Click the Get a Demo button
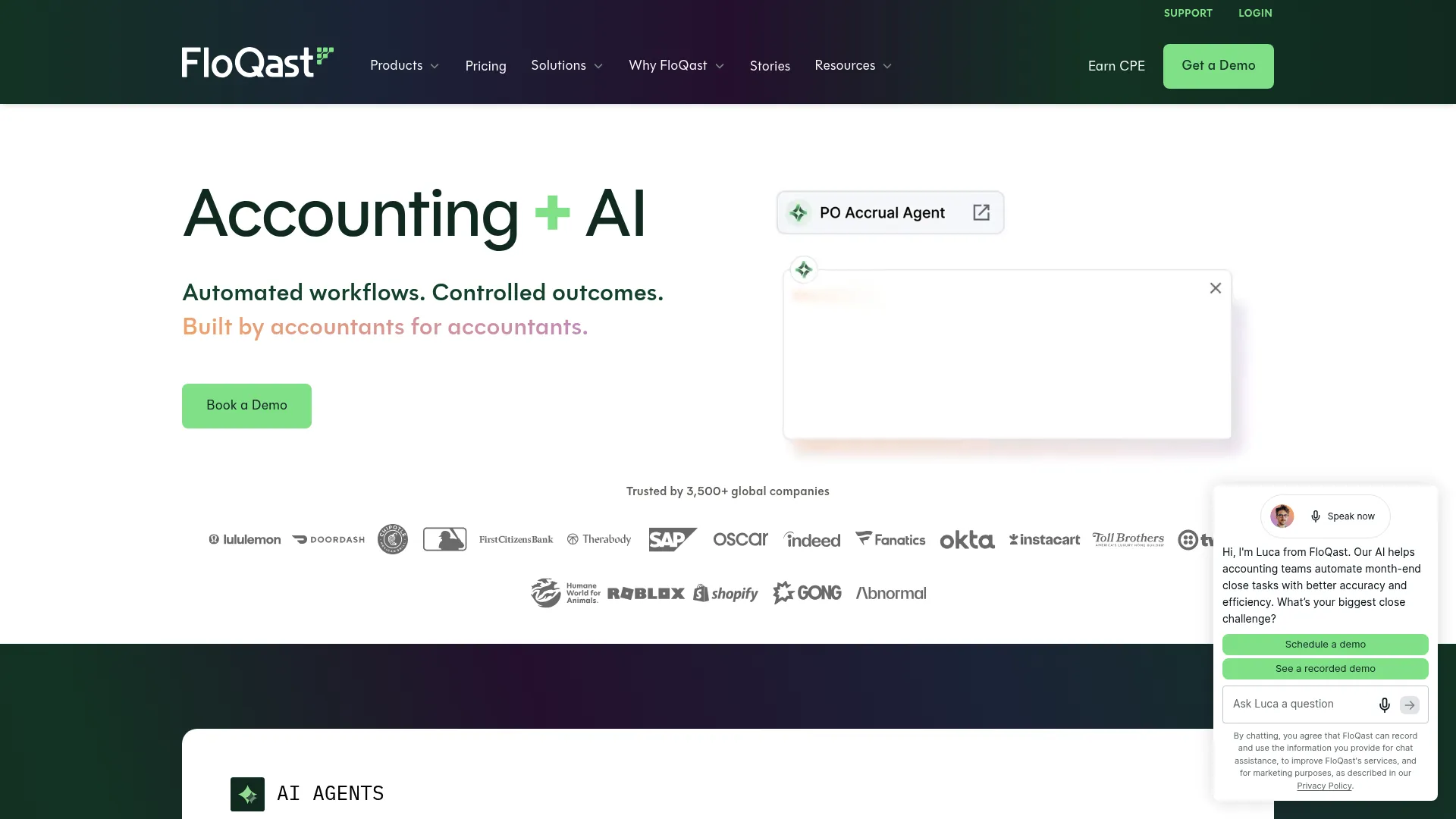The width and height of the screenshot is (1456, 819). point(1218,66)
